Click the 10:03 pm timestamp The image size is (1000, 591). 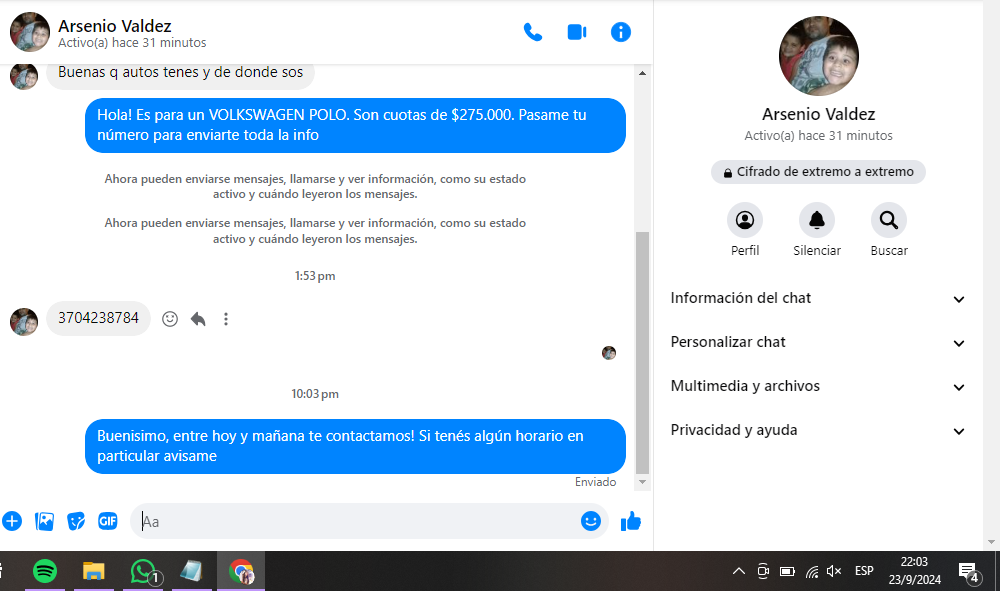point(315,394)
